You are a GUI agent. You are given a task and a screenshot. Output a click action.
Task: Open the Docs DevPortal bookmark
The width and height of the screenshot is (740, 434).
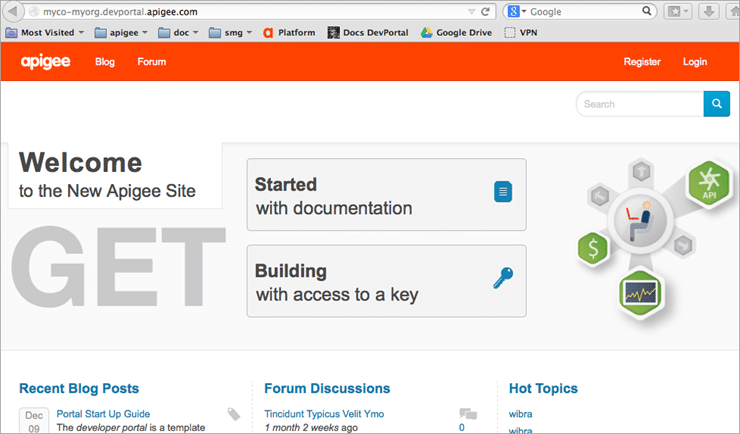368,33
